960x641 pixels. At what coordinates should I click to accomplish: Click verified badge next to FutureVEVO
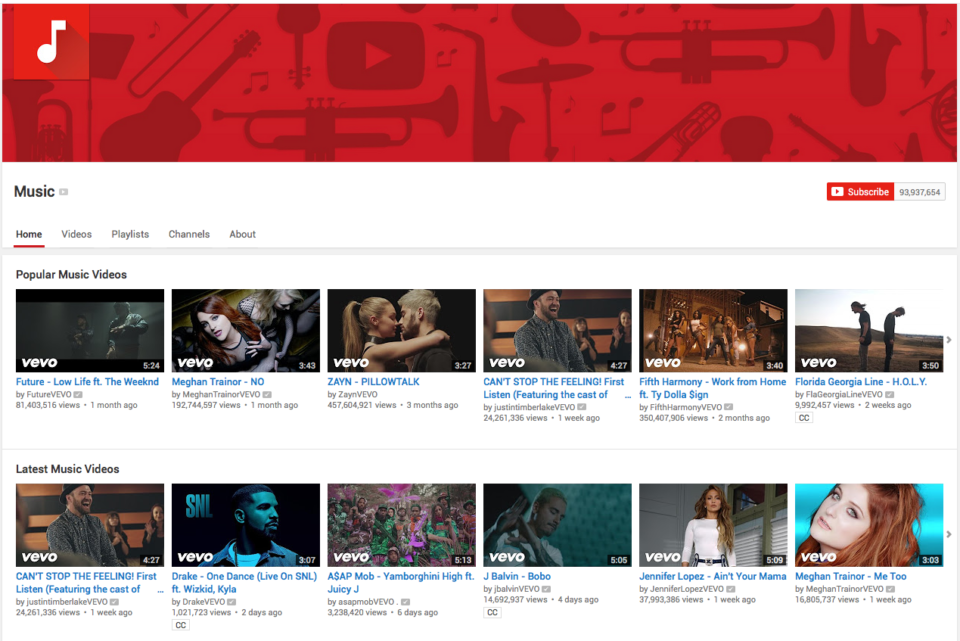pos(79,395)
